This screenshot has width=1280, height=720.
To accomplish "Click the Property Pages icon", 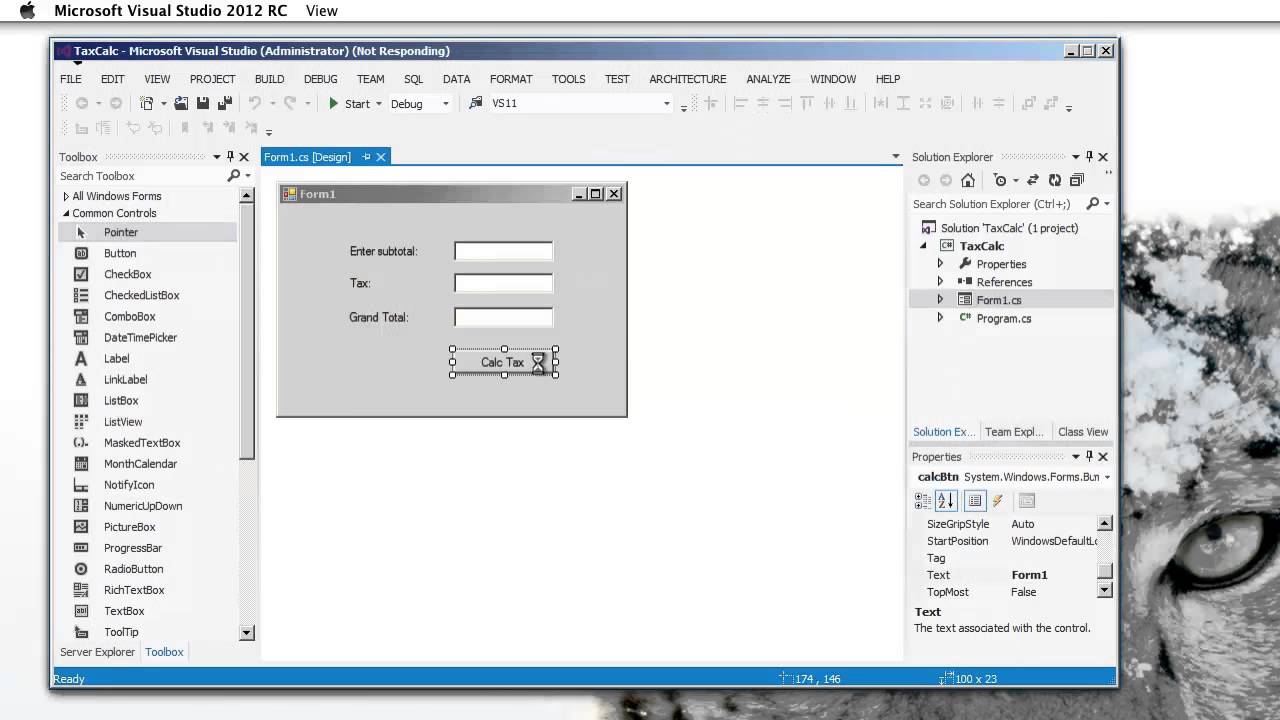I will coord(1027,501).
